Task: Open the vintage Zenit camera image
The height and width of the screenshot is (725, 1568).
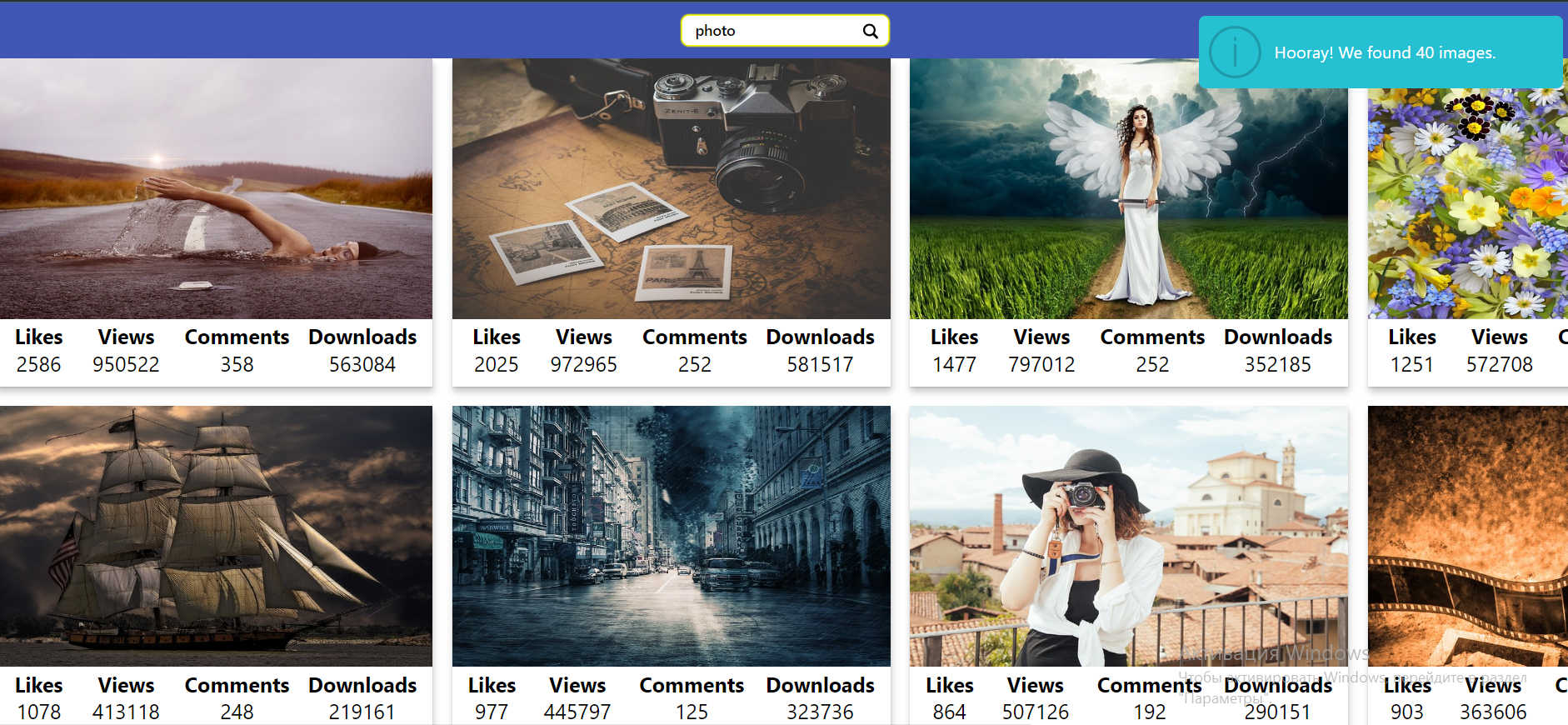Action: [x=672, y=188]
